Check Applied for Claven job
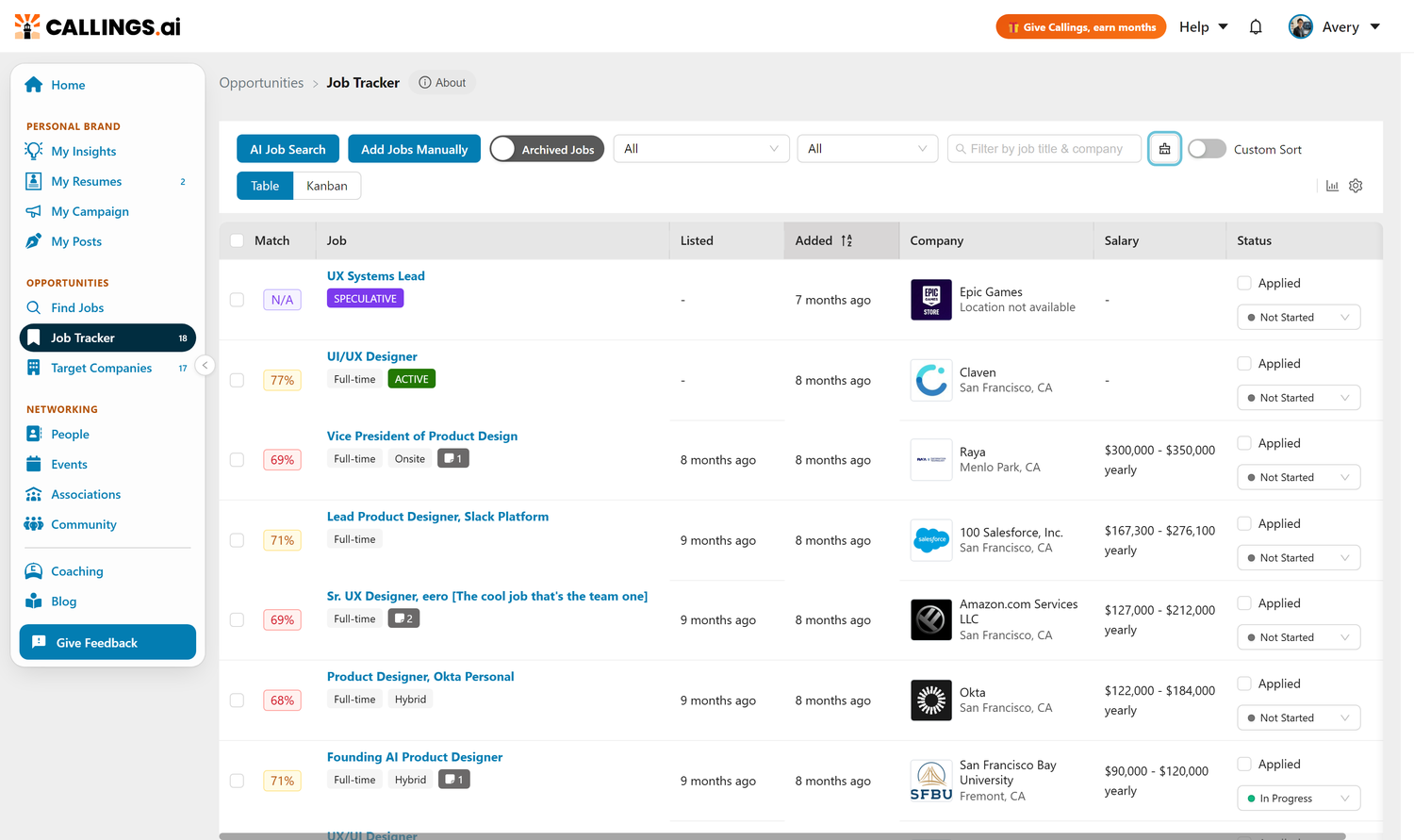Screen dimensions: 1414x840 (1244, 363)
